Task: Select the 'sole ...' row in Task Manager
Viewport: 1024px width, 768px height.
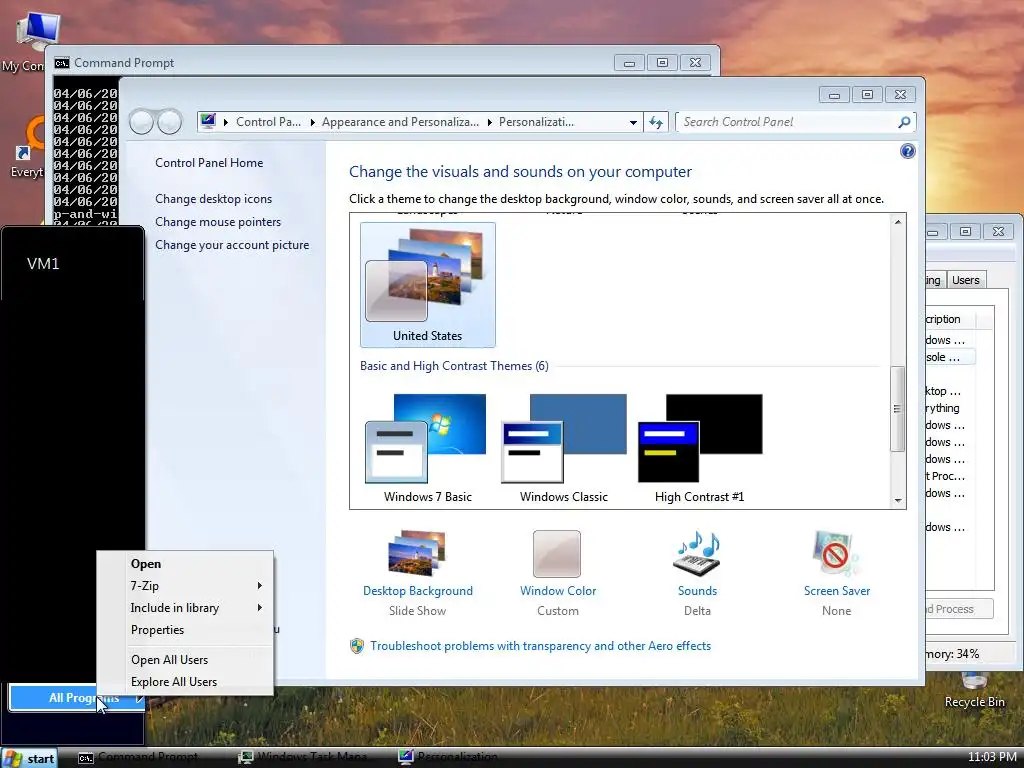Action: [950, 357]
